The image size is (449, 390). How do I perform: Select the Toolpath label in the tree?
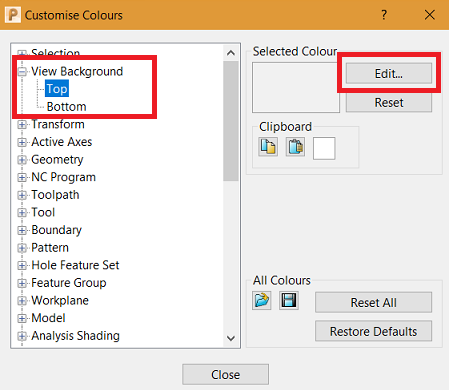(55, 195)
